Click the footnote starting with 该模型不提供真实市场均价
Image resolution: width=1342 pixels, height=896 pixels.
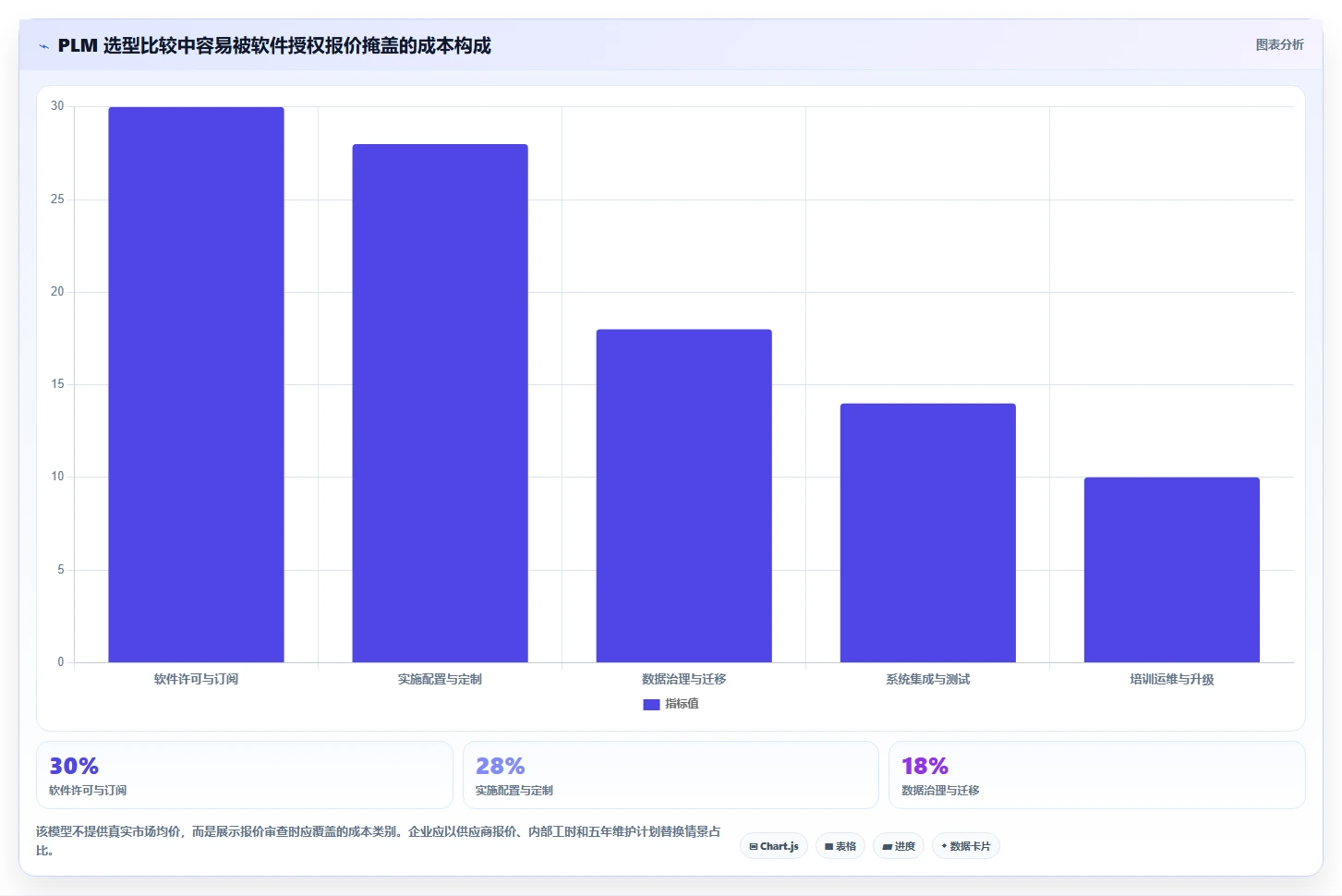378,841
